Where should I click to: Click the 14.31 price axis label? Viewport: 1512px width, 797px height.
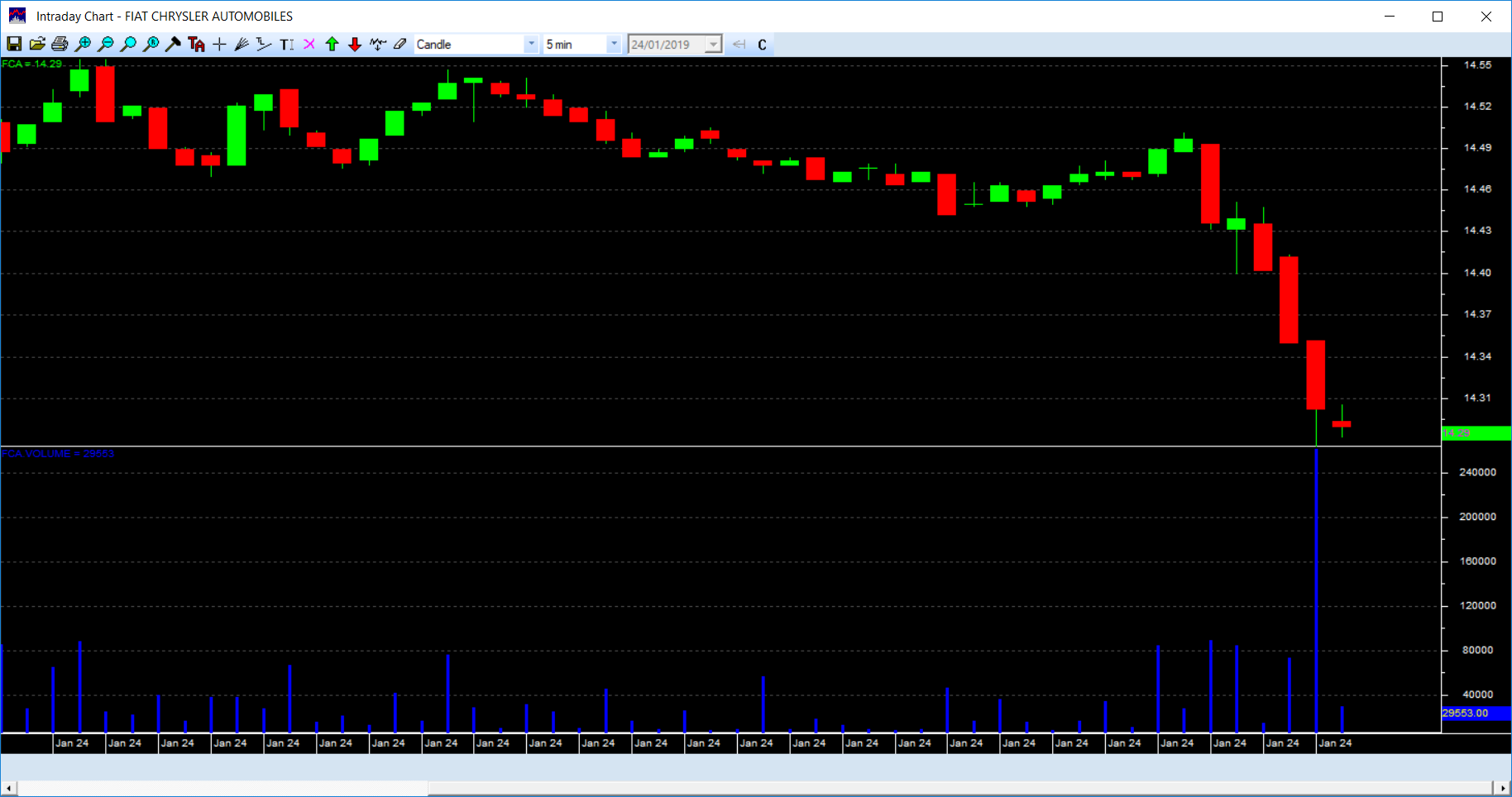[x=1477, y=398]
